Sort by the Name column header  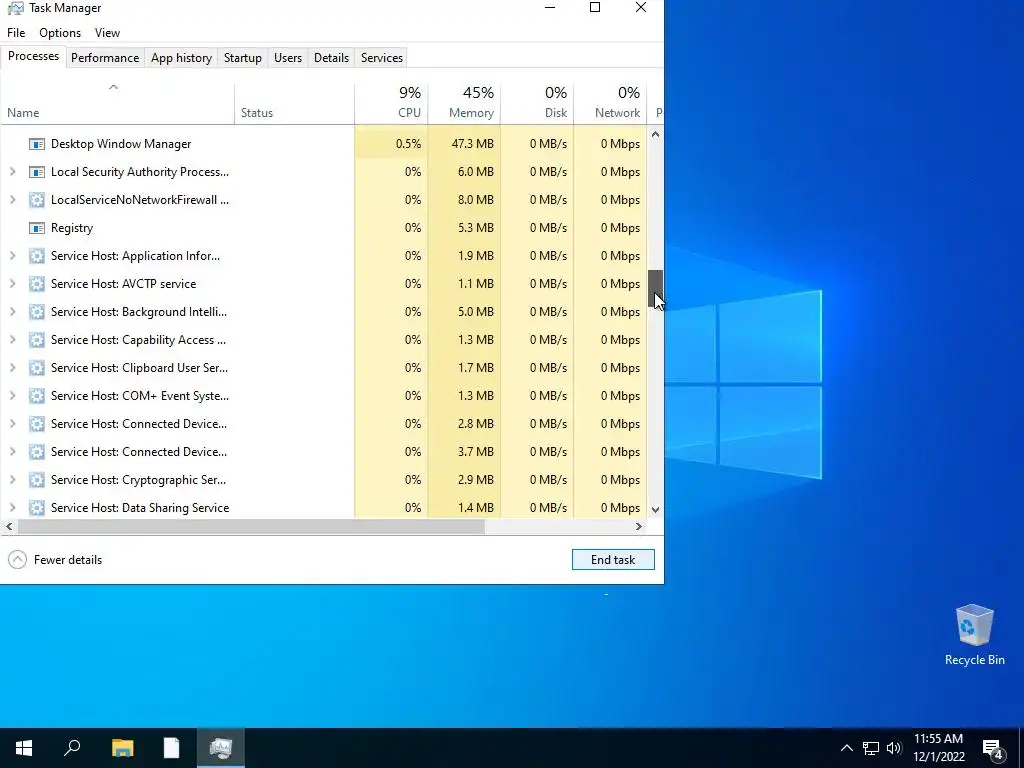(x=118, y=103)
